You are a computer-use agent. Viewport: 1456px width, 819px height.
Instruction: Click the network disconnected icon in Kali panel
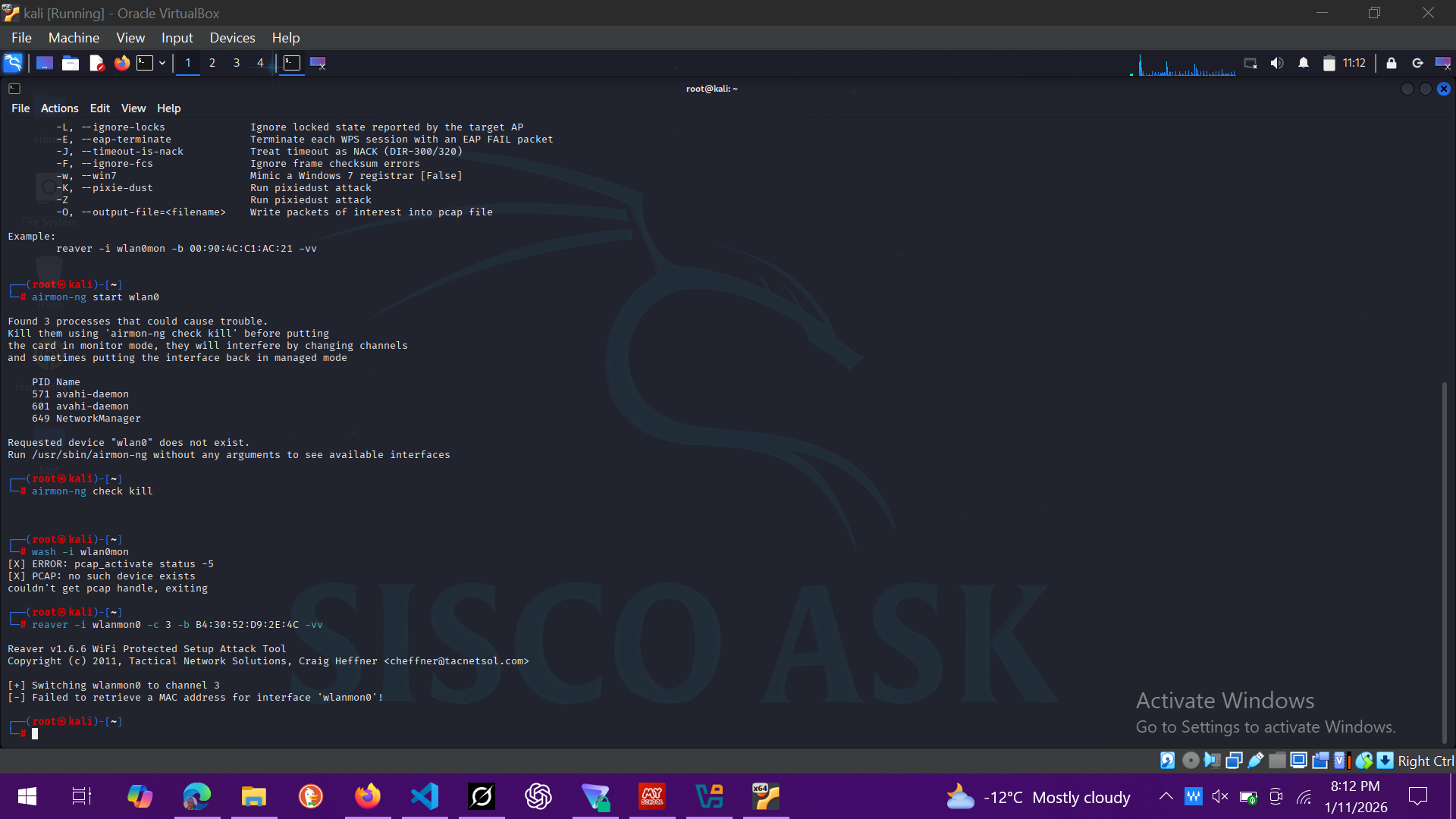point(1250,63)
